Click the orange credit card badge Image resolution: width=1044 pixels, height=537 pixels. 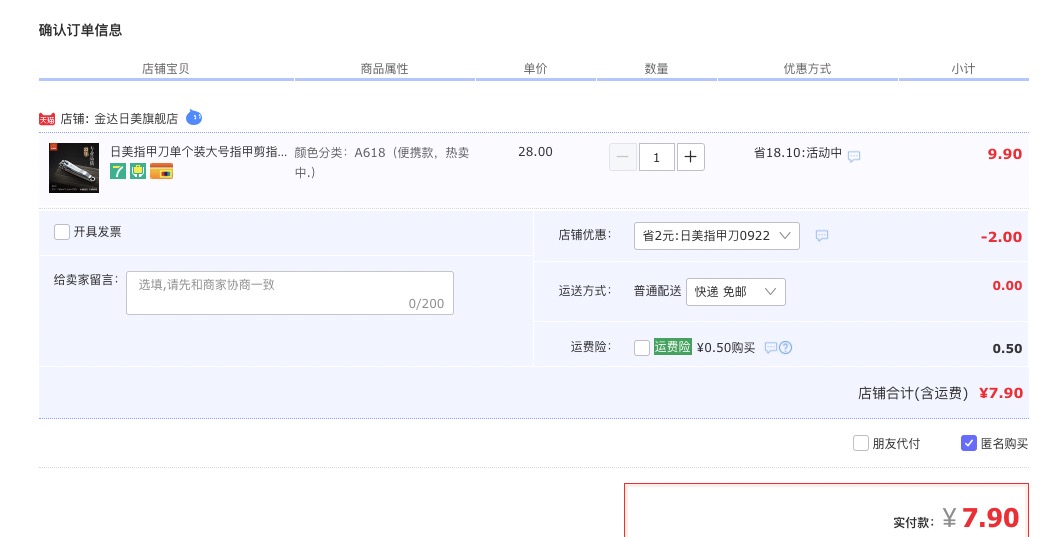pos(161,171)
